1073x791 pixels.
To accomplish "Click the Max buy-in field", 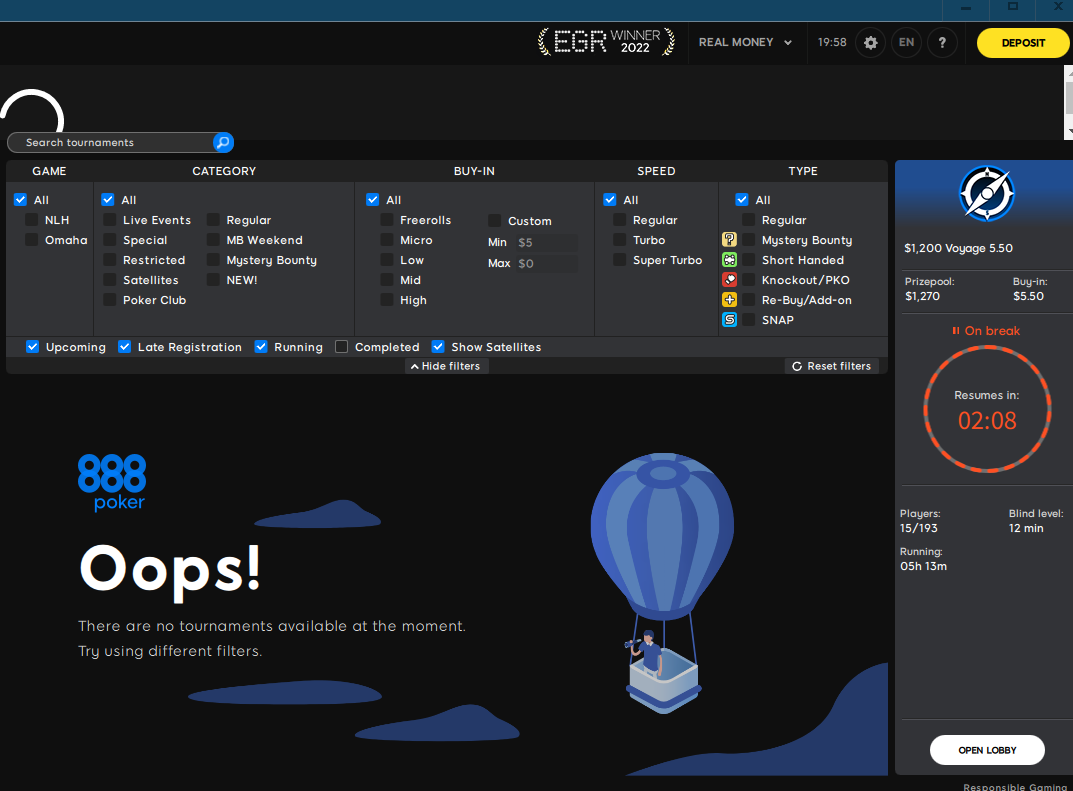I will [546, 263].
